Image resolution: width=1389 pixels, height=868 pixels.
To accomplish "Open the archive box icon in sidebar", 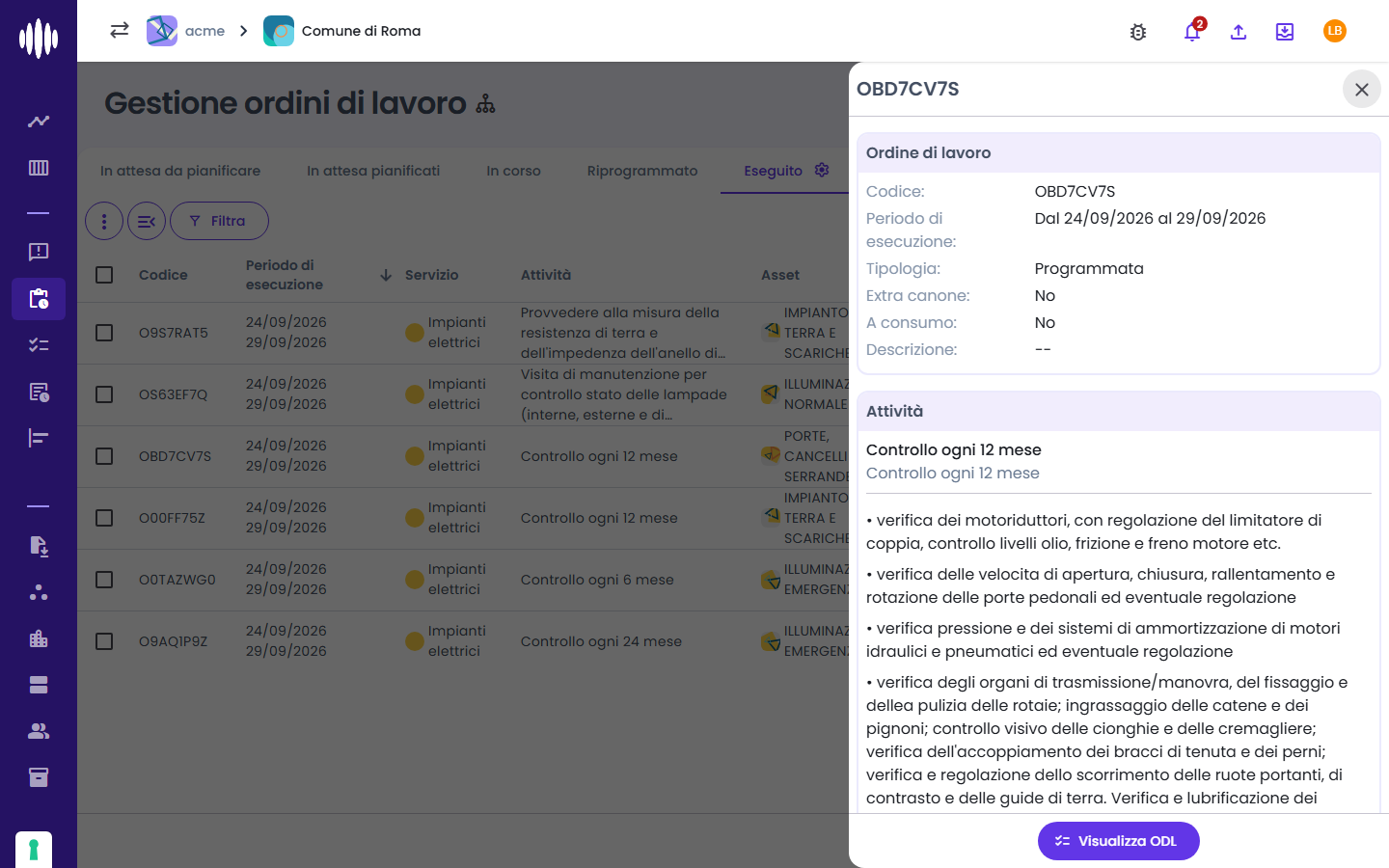I will 39,777.
